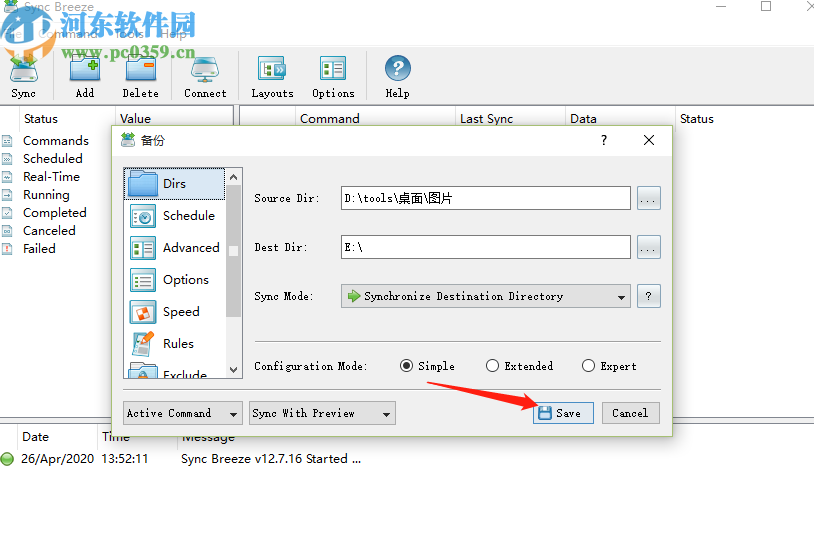This screenshot has height=560, width=814.
Task: Click the Sync Mode help button
Action: pos(648,296)
